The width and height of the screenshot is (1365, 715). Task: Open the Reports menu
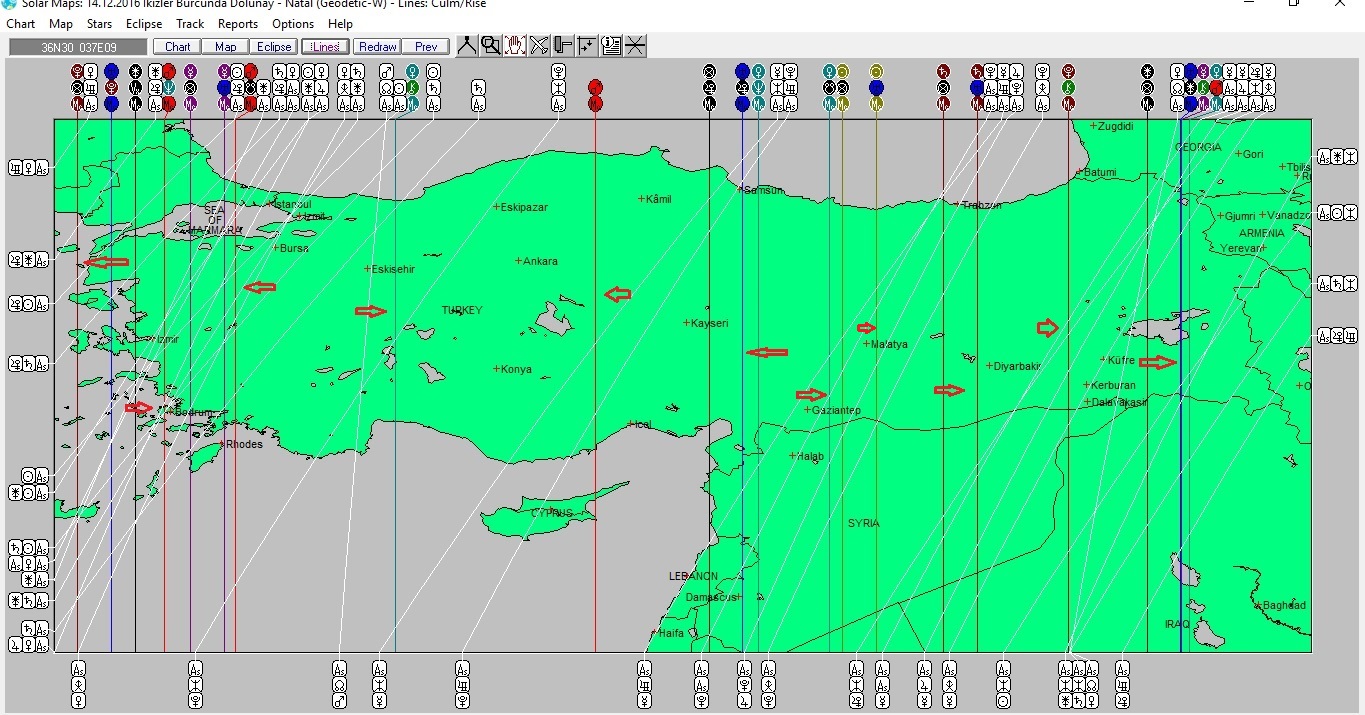tap(237, 23)
